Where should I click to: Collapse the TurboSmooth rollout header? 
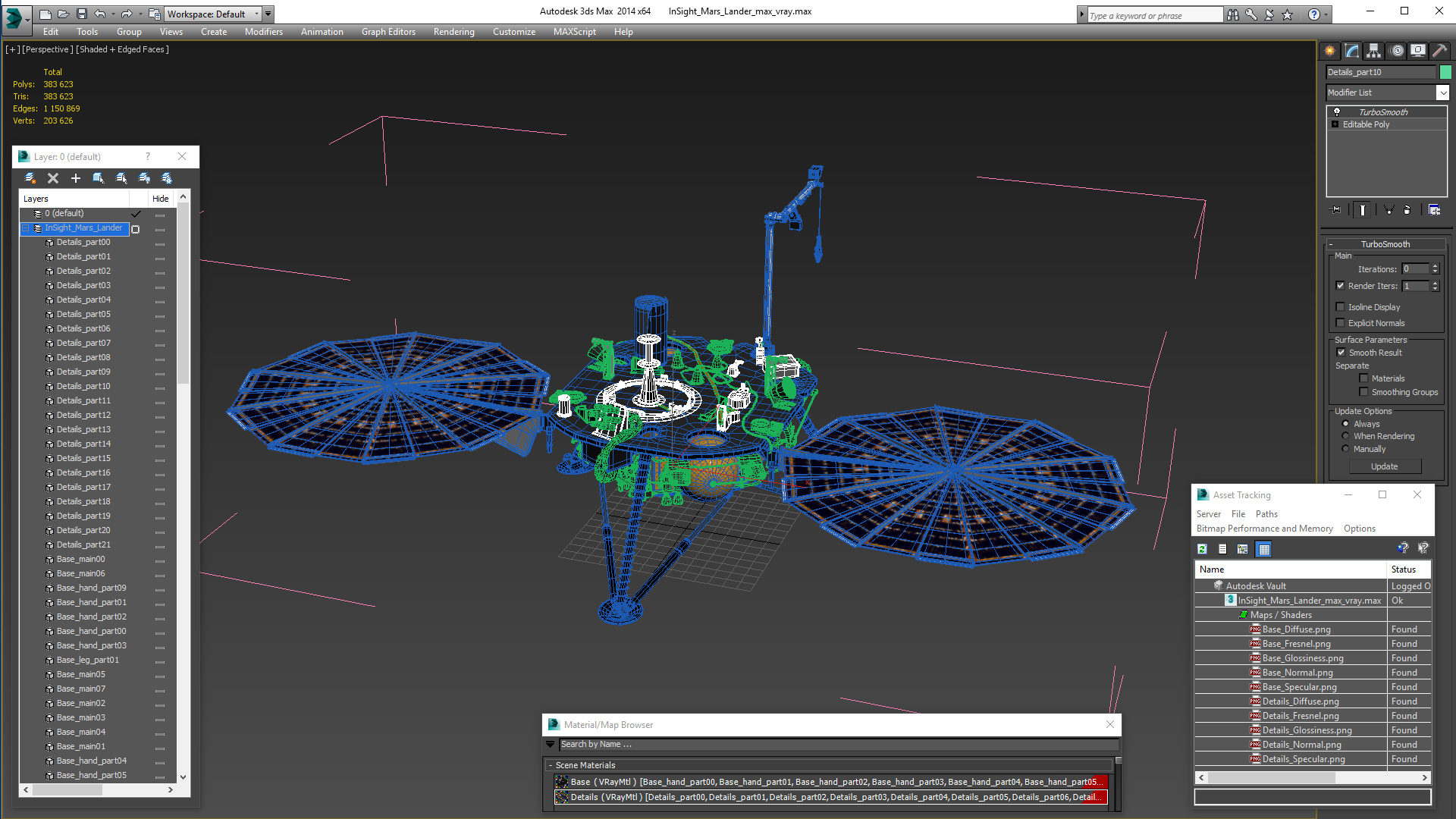point(1385,244)
